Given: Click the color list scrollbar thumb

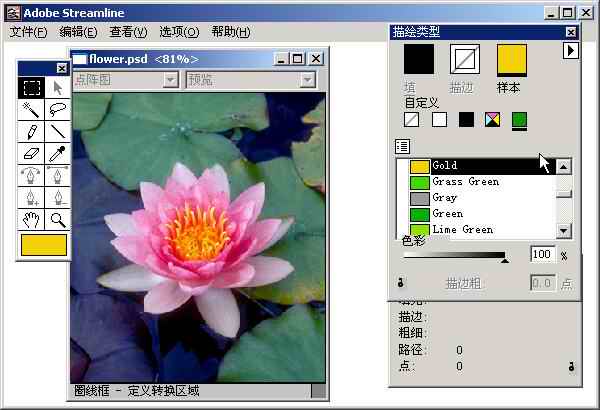Looking at the screenshot, I should [x=564, y=194].
